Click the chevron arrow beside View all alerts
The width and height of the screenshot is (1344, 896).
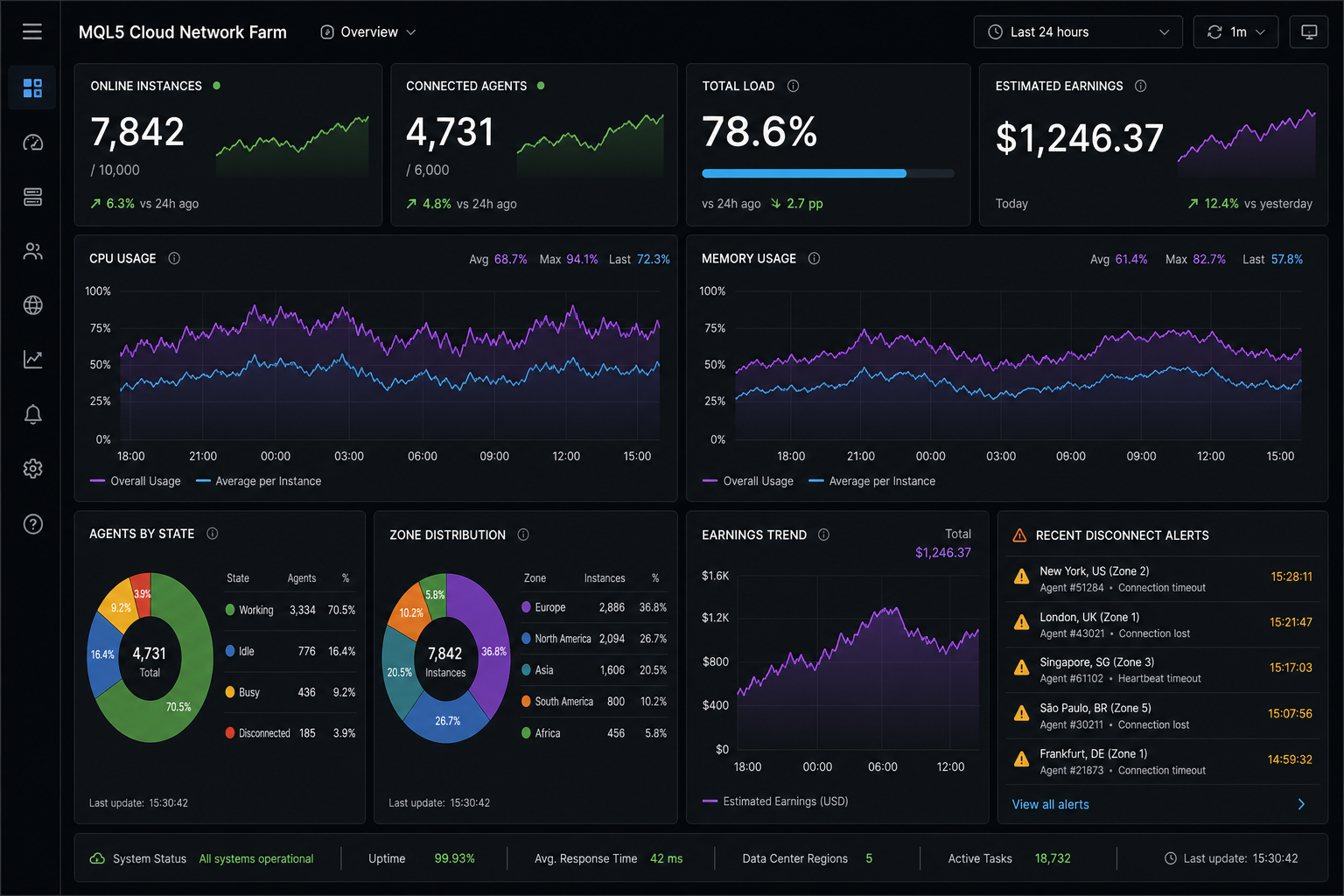pyautogui.click(x=1301, y=804)
